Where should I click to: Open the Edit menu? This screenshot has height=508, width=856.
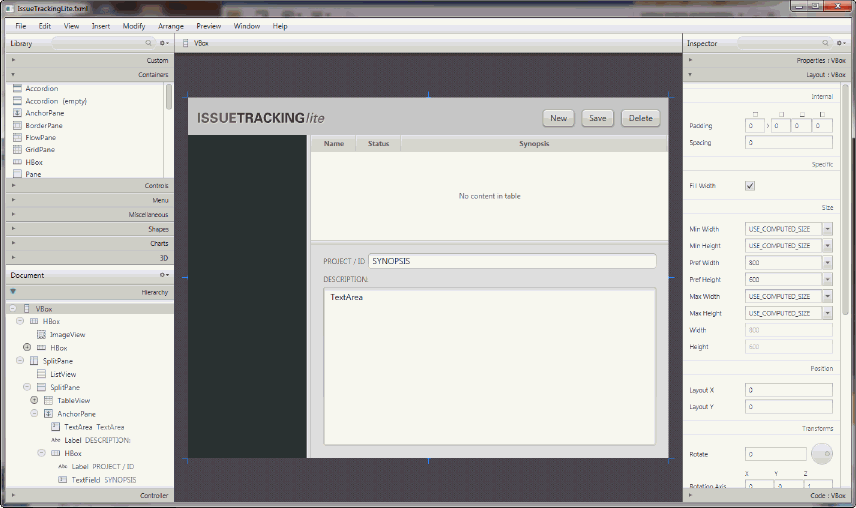[45, 26]
